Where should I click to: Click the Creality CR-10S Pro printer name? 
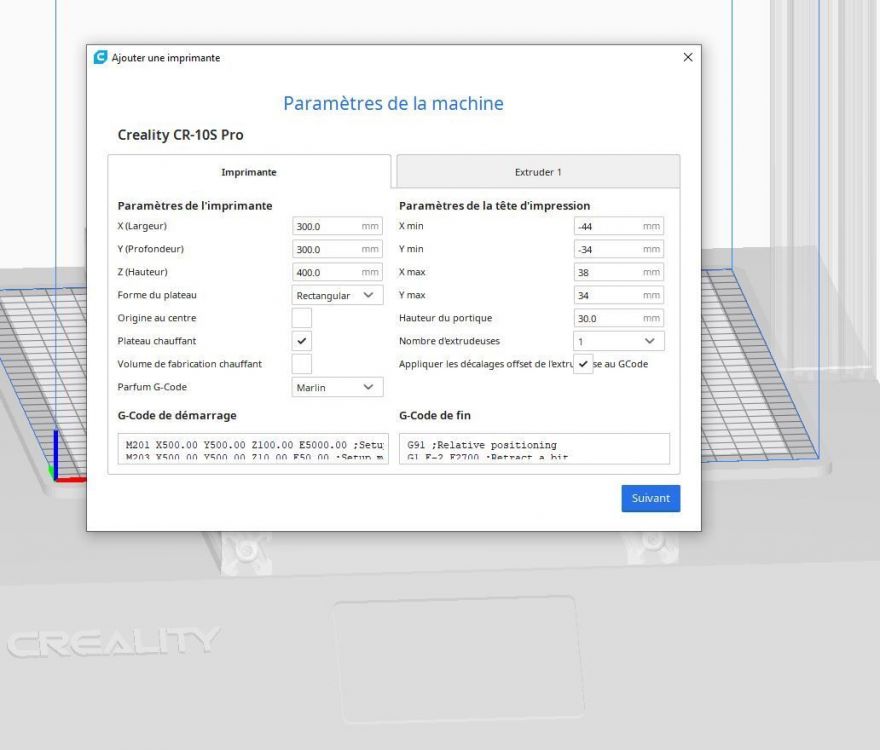click(180, 135)
